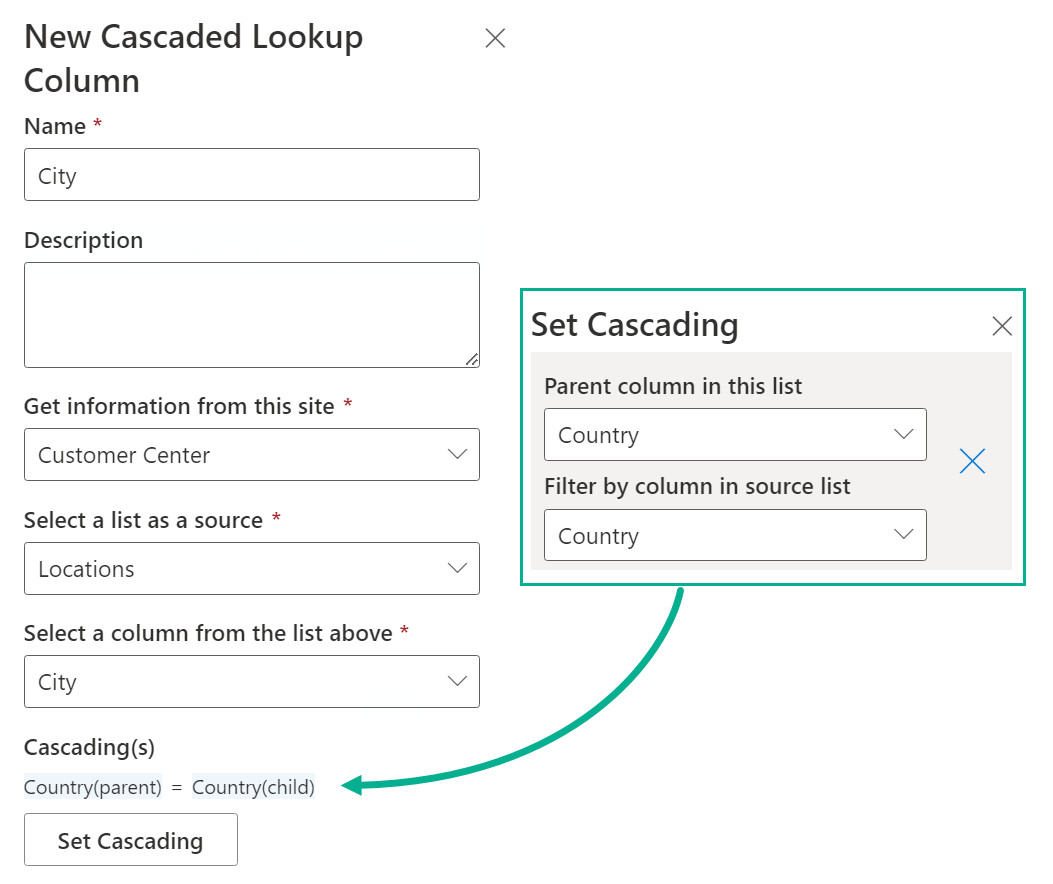Click the chevron on the Locations dropdown
Viewport: 1053px width, 884px height.
[x=459, y=568]
